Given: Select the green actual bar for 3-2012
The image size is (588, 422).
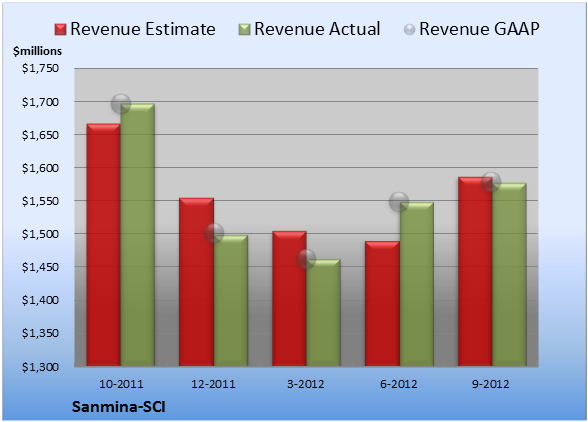Looking at the screenshot, I should 323,312.
